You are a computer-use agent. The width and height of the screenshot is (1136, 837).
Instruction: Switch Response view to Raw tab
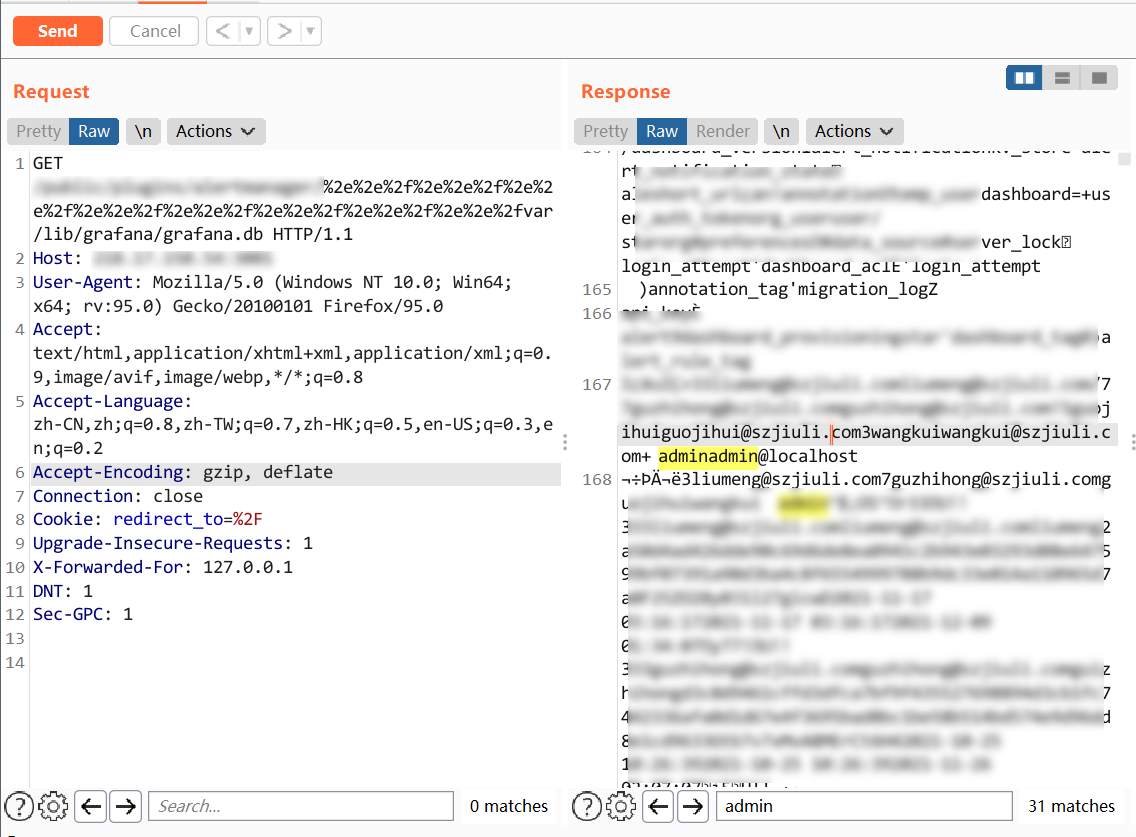pyautogui.click(x=661, y=131)
